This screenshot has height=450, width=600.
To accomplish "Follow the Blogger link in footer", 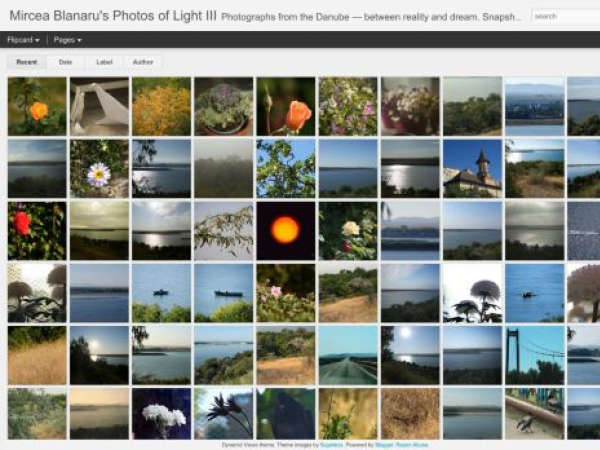I will 384,445.
